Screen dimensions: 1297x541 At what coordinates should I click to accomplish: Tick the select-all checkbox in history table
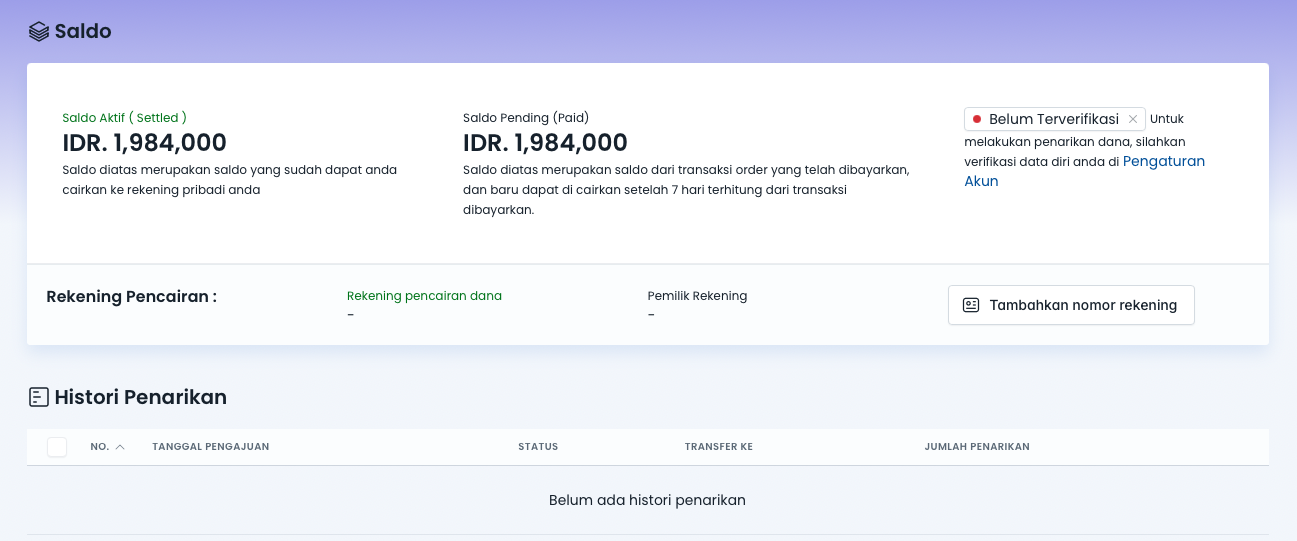click(x=57, y=447)
